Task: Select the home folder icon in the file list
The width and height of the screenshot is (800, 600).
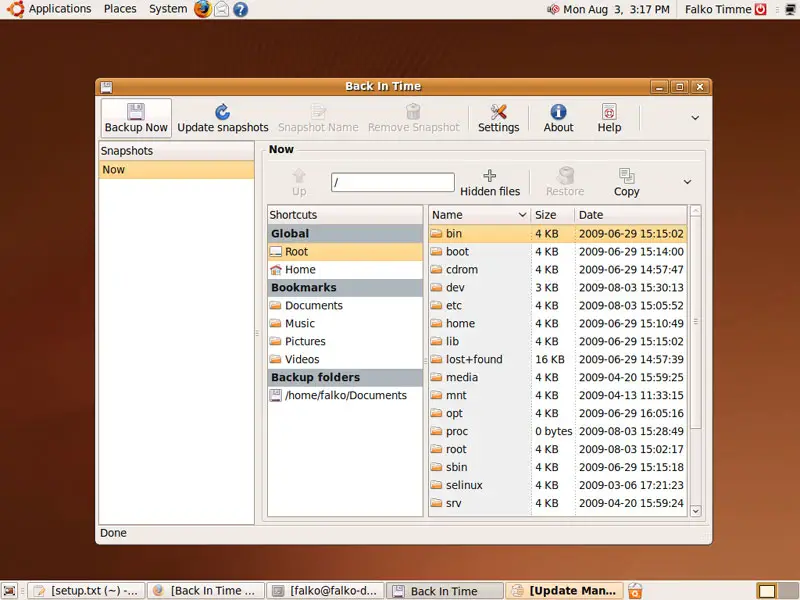Action: click(436, 323)
